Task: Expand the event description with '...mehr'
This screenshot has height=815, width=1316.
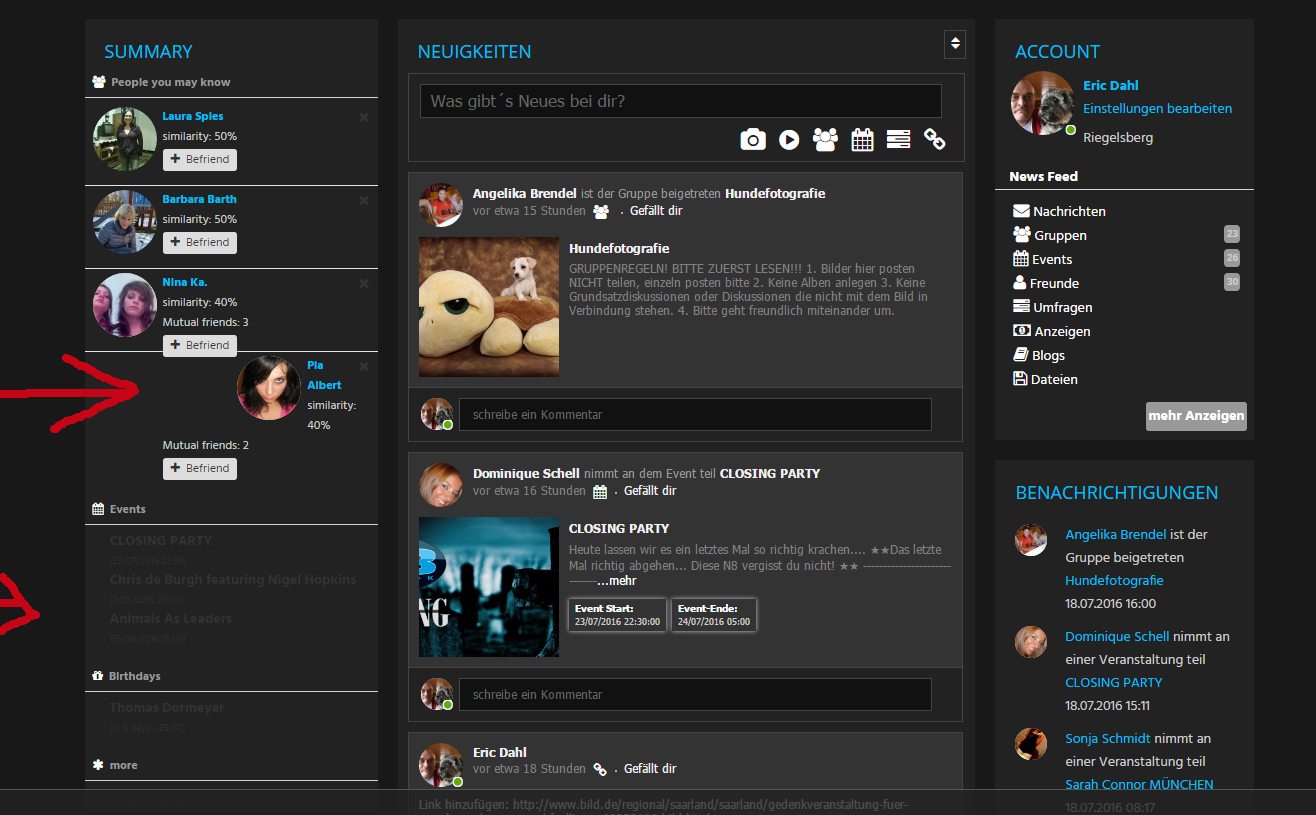Action: 617,580
